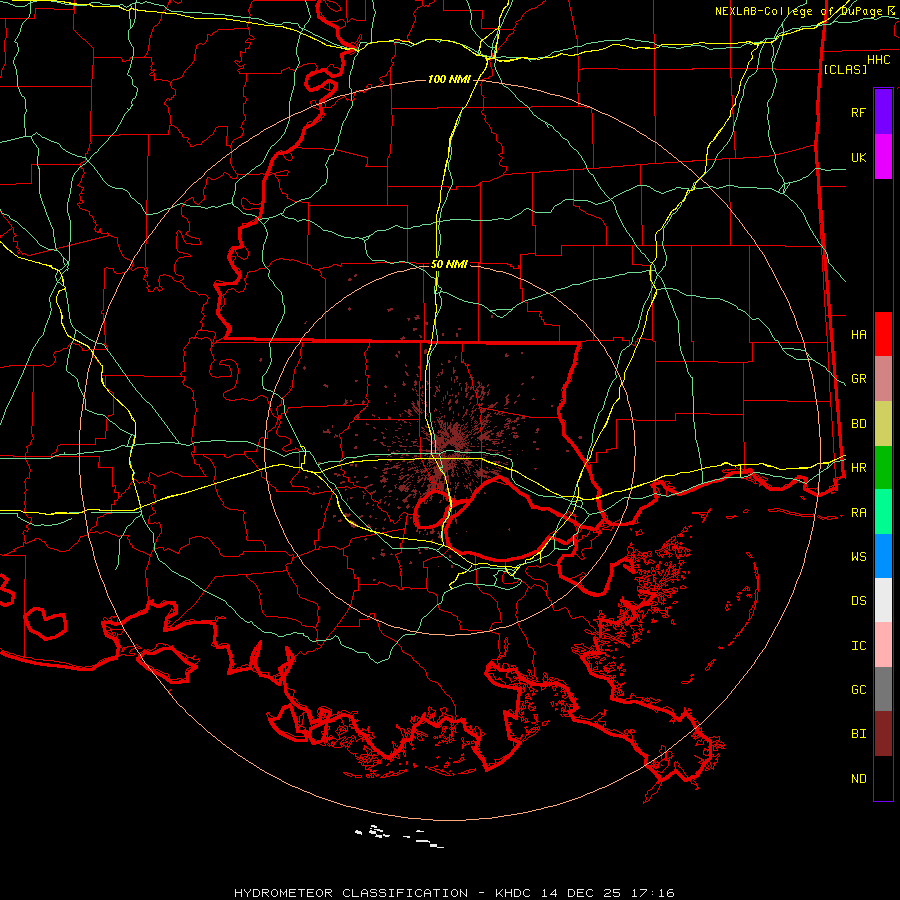Select the BD legend label
This screenshot has height=900, width=900.
click(858, 424)
